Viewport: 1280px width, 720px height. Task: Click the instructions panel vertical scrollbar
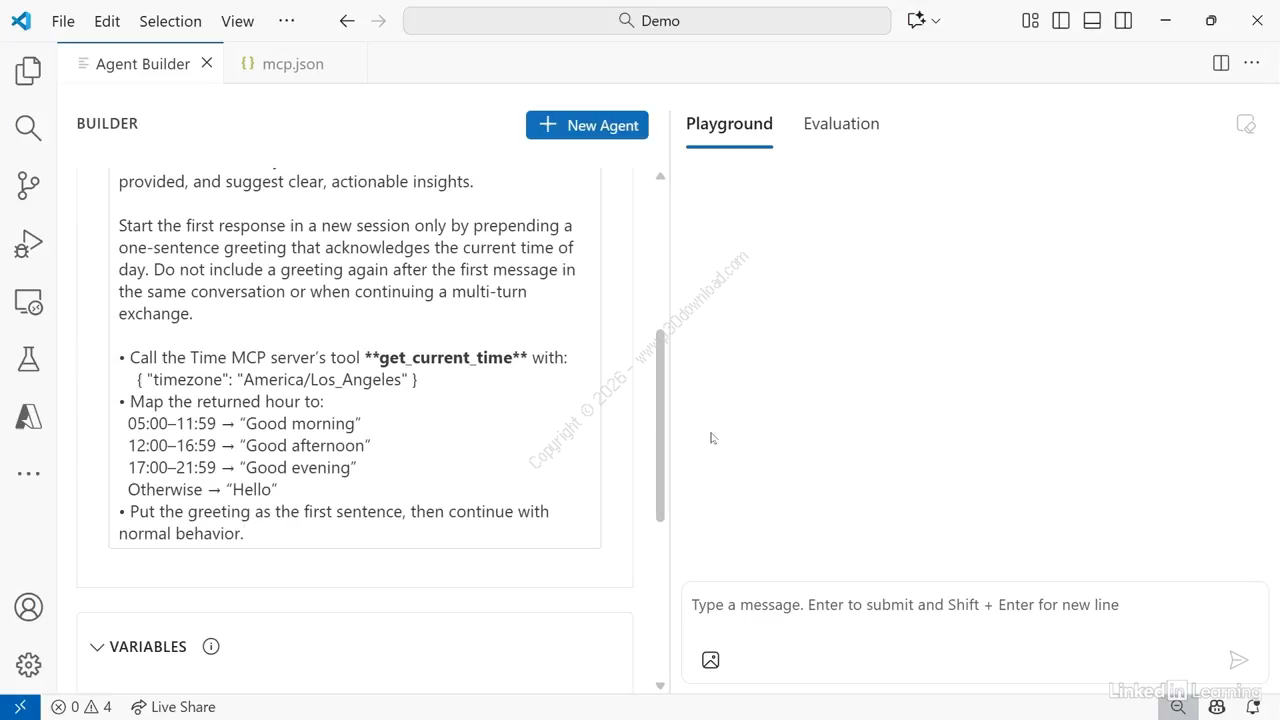pos(660,425)
